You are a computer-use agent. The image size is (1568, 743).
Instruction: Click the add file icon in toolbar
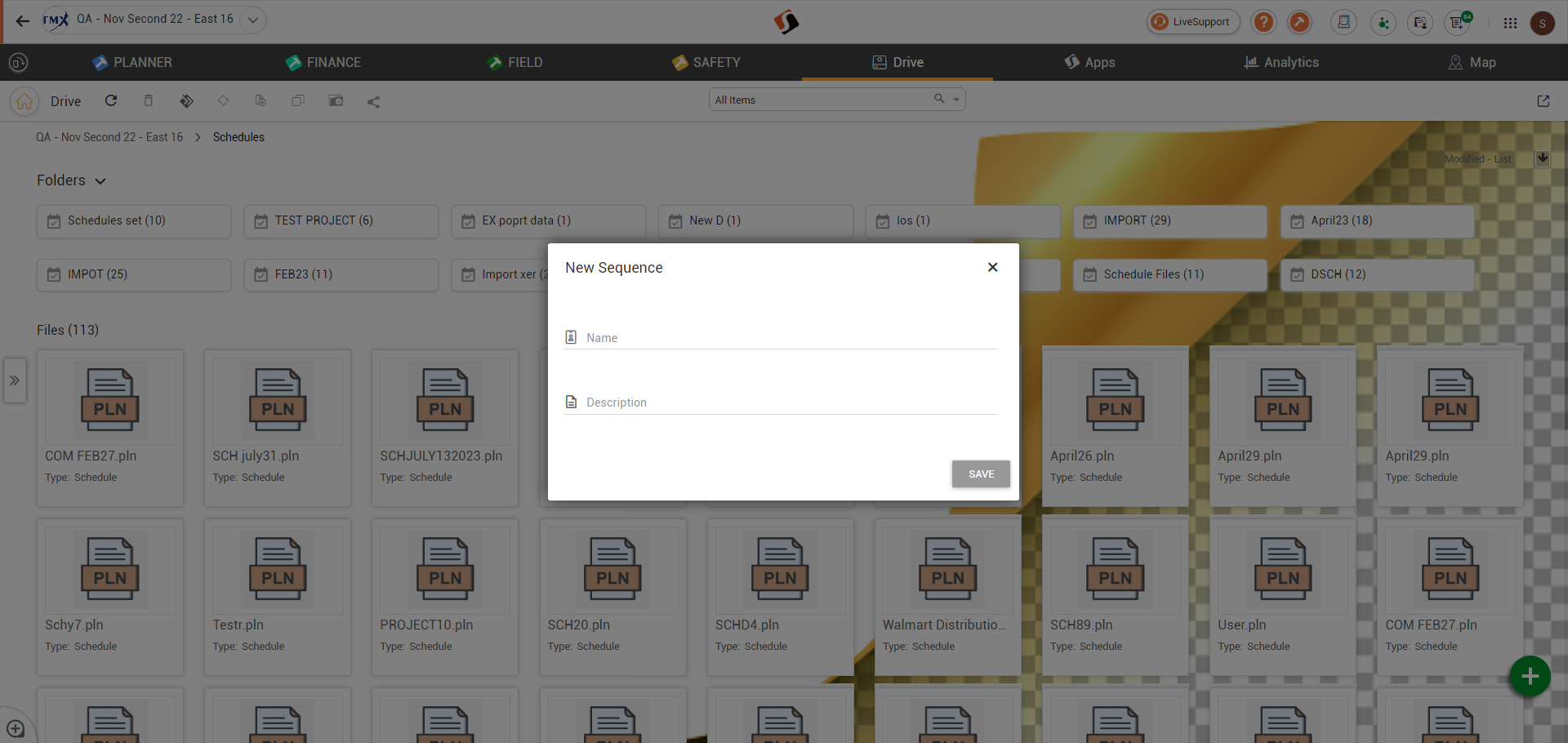point(261,100)
